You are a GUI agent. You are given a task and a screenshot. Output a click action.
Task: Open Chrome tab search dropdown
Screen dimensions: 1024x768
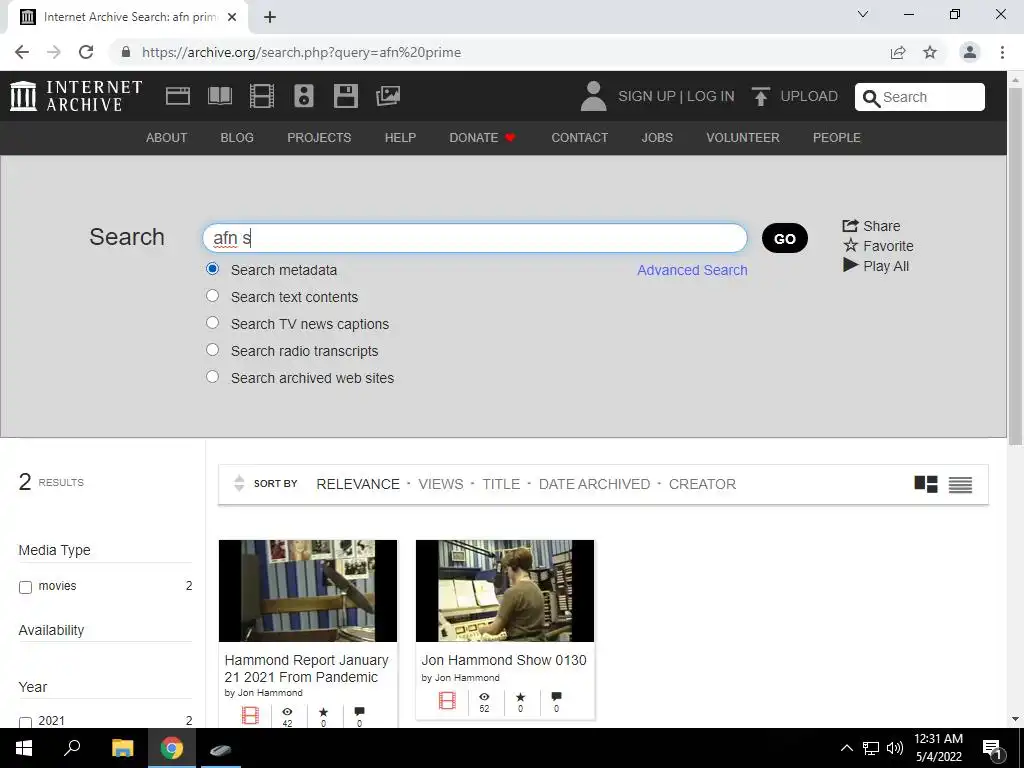pyautogui.click(x=863, y=14)
